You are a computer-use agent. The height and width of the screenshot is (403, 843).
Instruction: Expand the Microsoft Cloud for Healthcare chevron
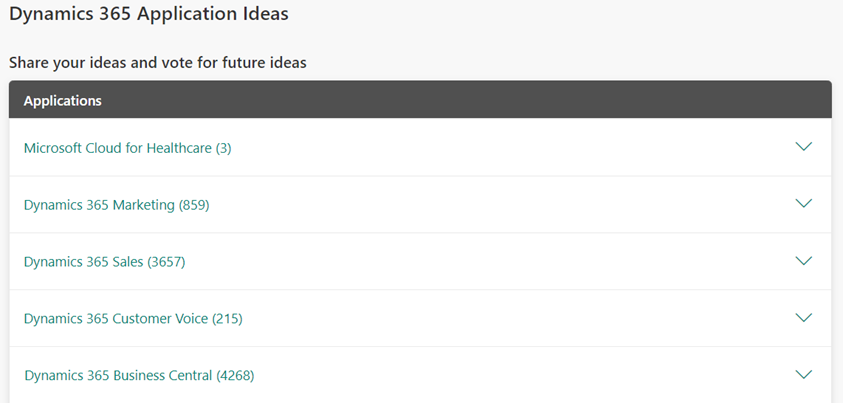coord(803,147)
